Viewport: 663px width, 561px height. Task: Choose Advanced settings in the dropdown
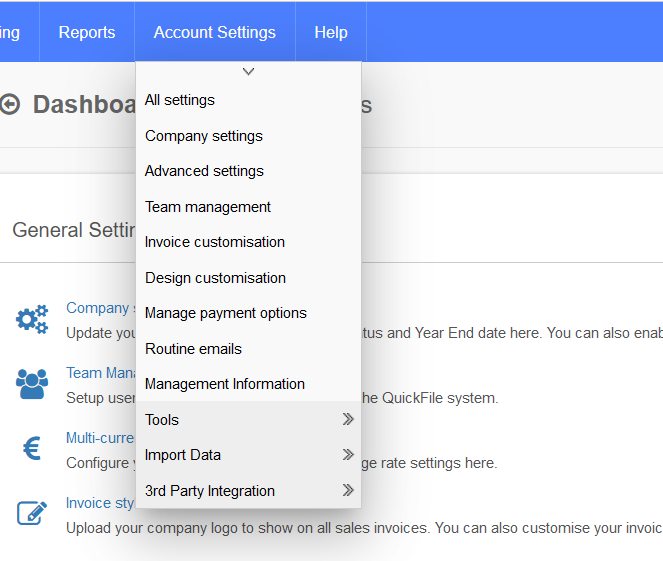tap(248, 171)
